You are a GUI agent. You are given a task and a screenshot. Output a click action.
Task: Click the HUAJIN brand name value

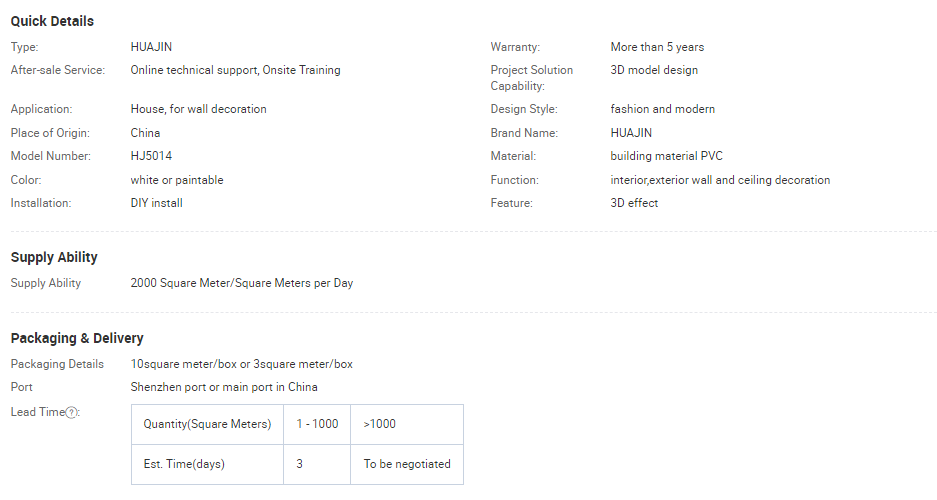click(x=631, y=133)
